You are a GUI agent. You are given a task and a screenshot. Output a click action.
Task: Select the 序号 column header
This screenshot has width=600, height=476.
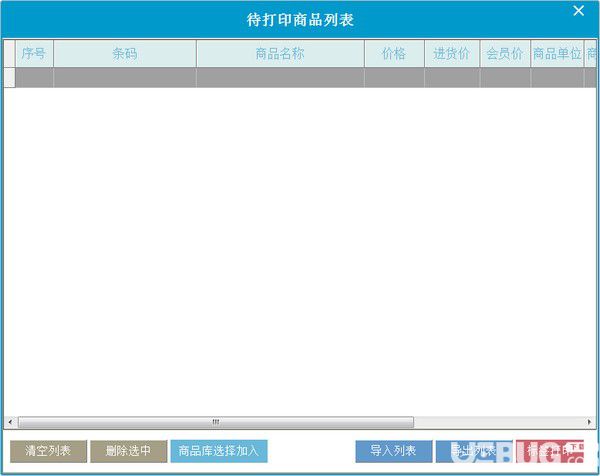coord(34,54)
